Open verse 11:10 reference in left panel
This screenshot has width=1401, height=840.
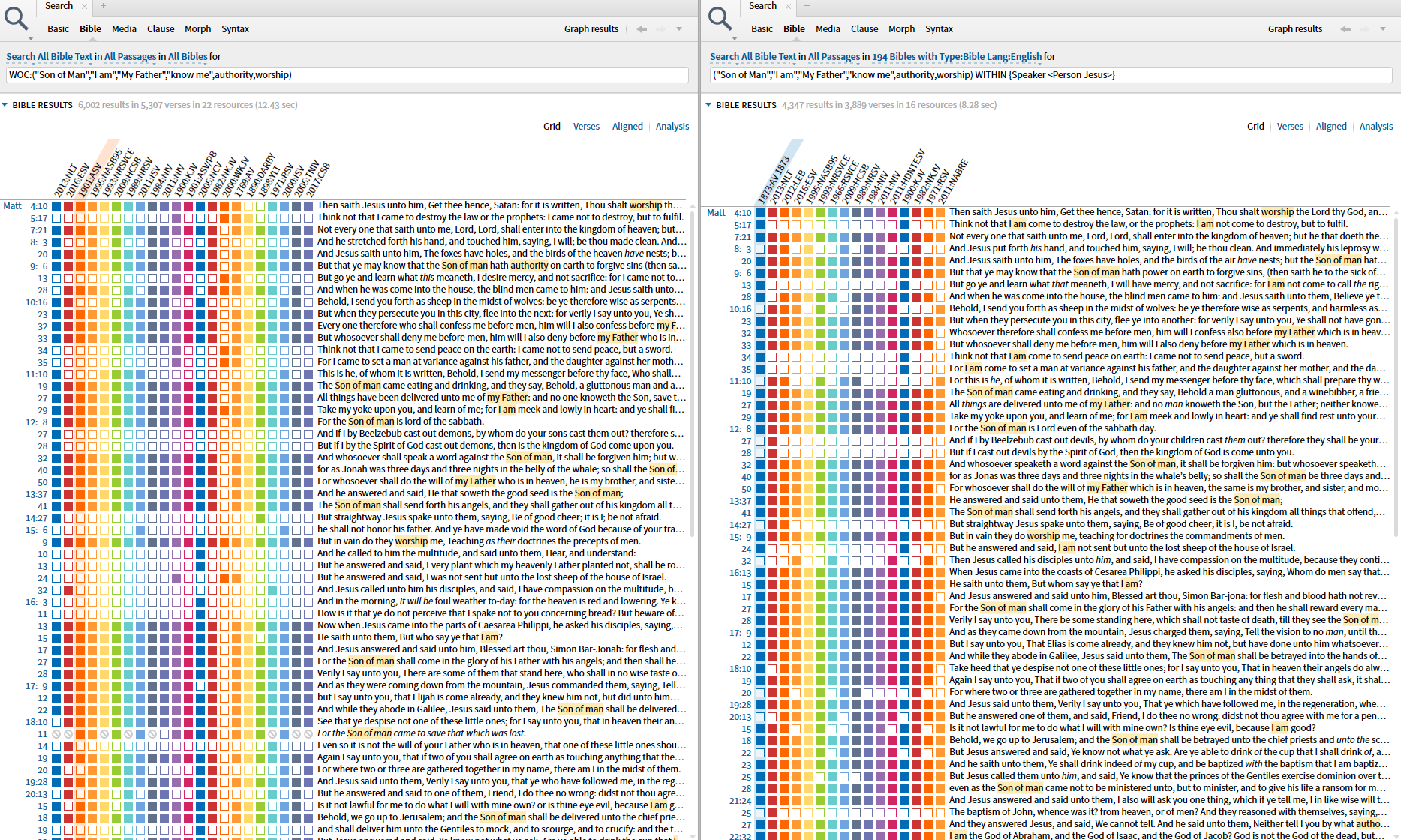(x=37, y=373)
